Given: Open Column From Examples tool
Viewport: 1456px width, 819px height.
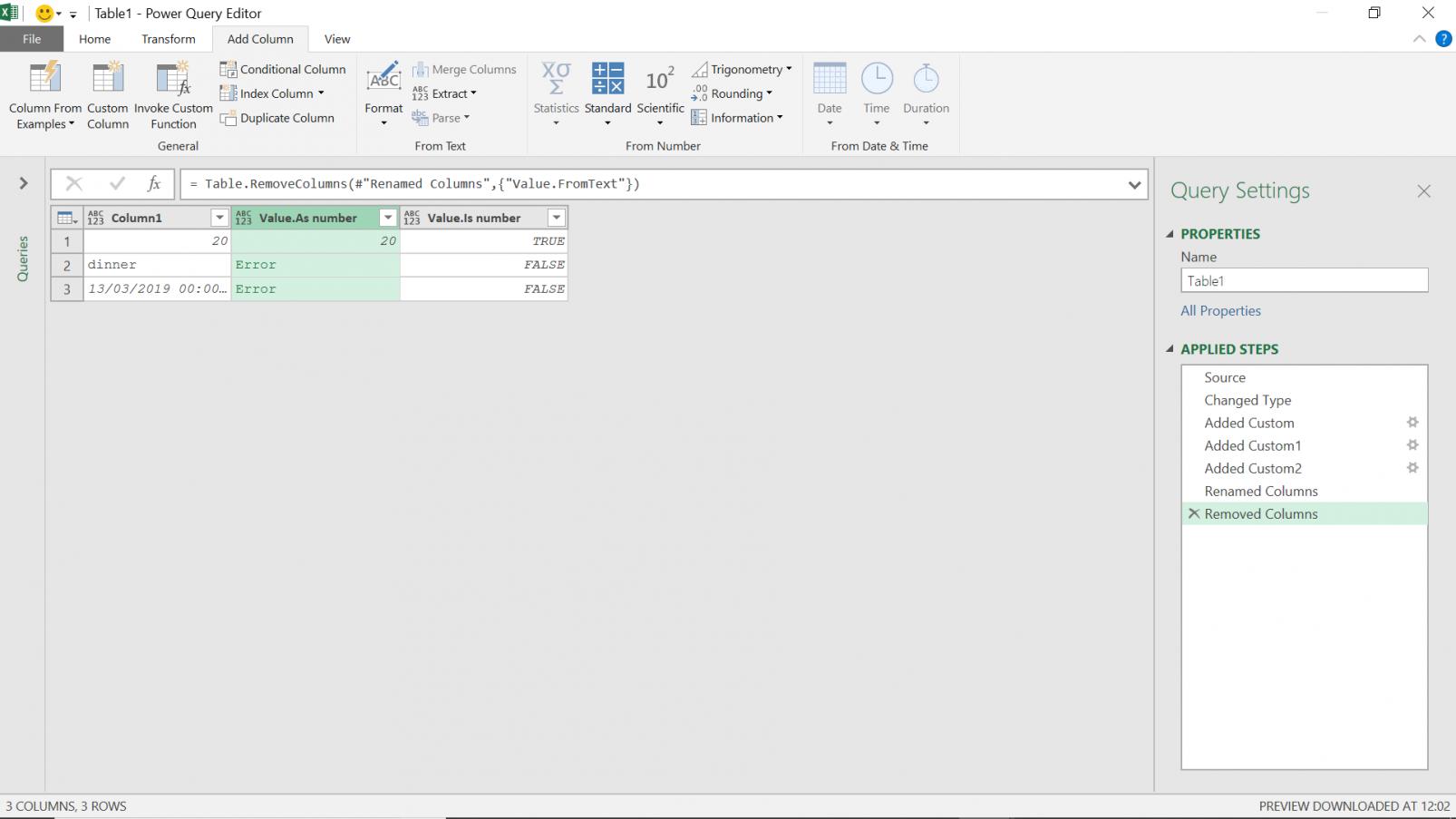Looking at the screenshot, I should coord(44,95).
